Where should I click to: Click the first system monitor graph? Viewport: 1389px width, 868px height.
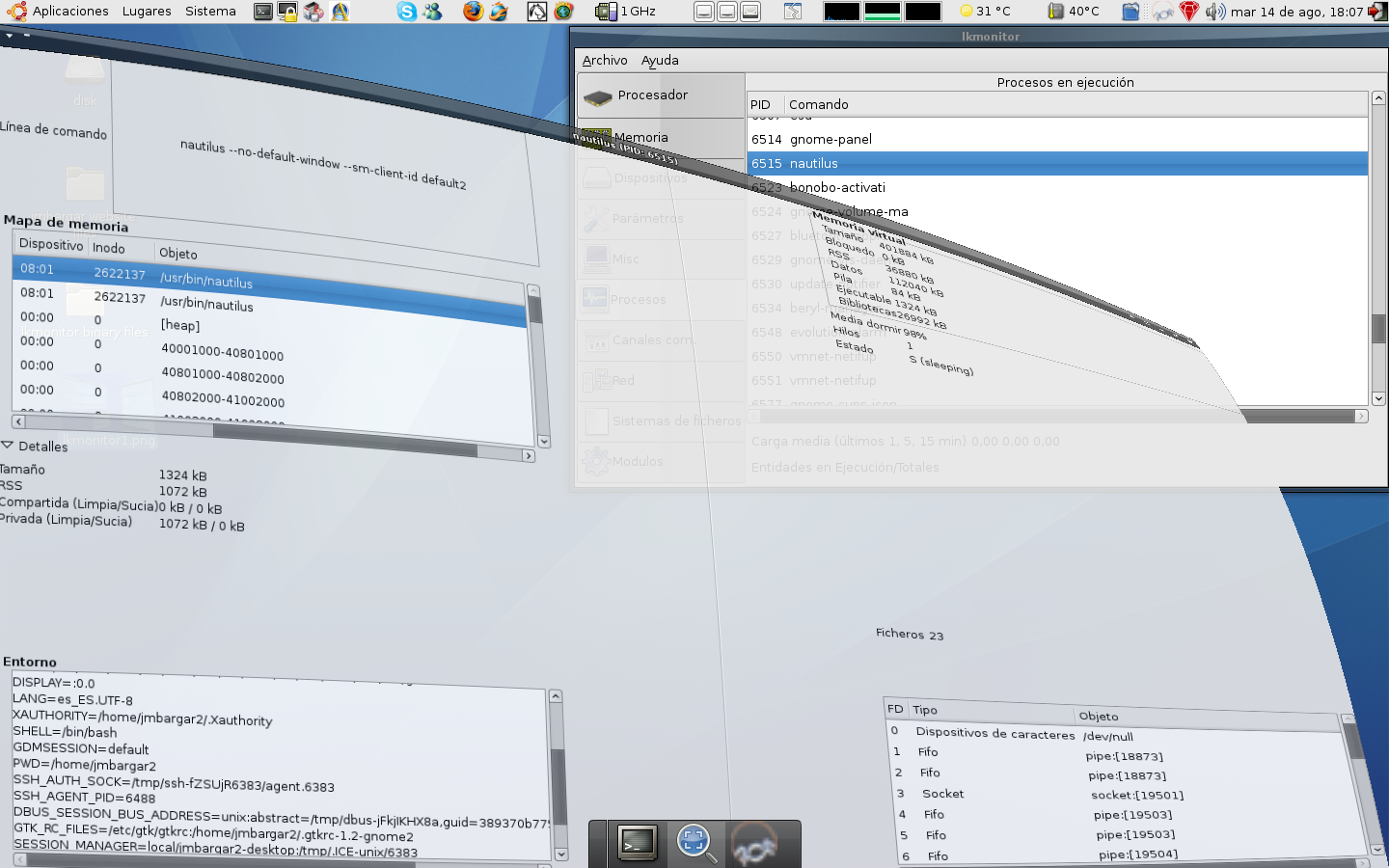point(841,12)
